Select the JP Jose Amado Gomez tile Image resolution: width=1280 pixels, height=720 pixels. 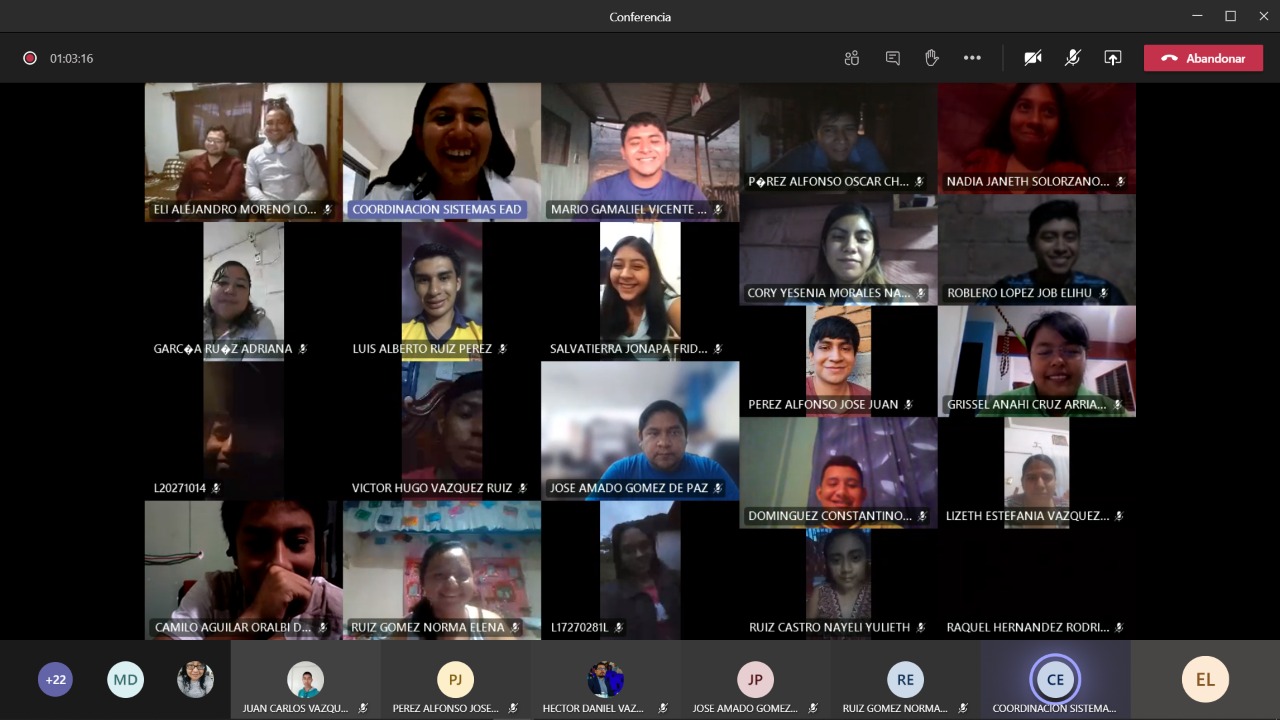755,680
